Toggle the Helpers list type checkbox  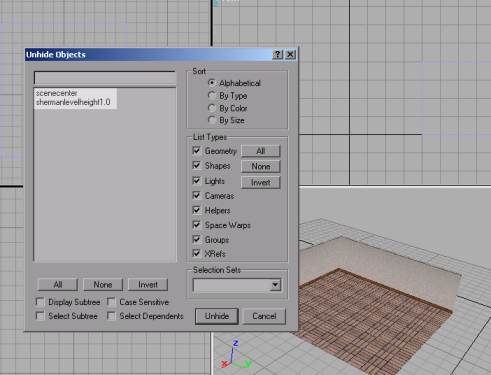(x=197, y=210)
